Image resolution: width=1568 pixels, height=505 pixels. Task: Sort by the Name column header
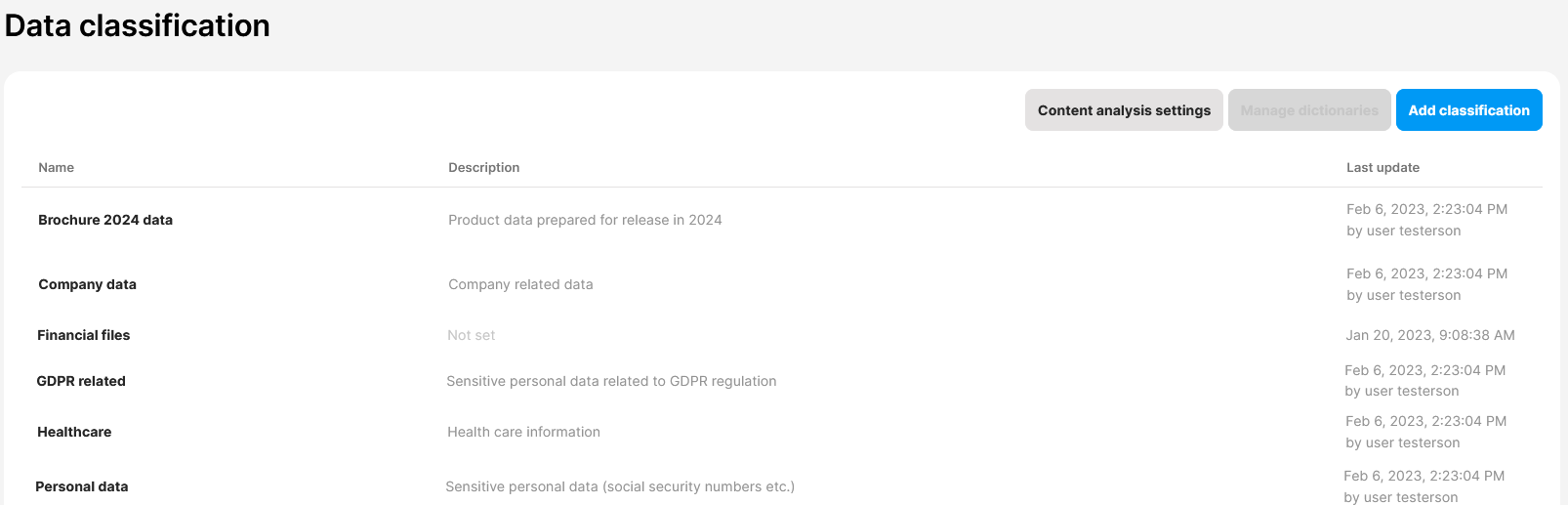(57, 168)
